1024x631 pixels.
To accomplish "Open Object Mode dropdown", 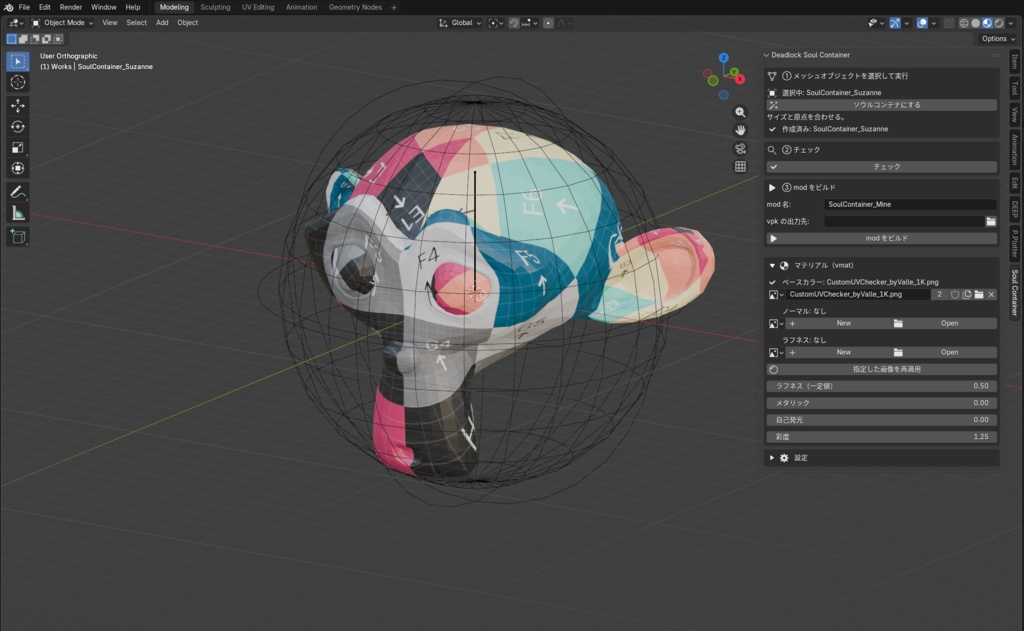I will tap(63, 23).
